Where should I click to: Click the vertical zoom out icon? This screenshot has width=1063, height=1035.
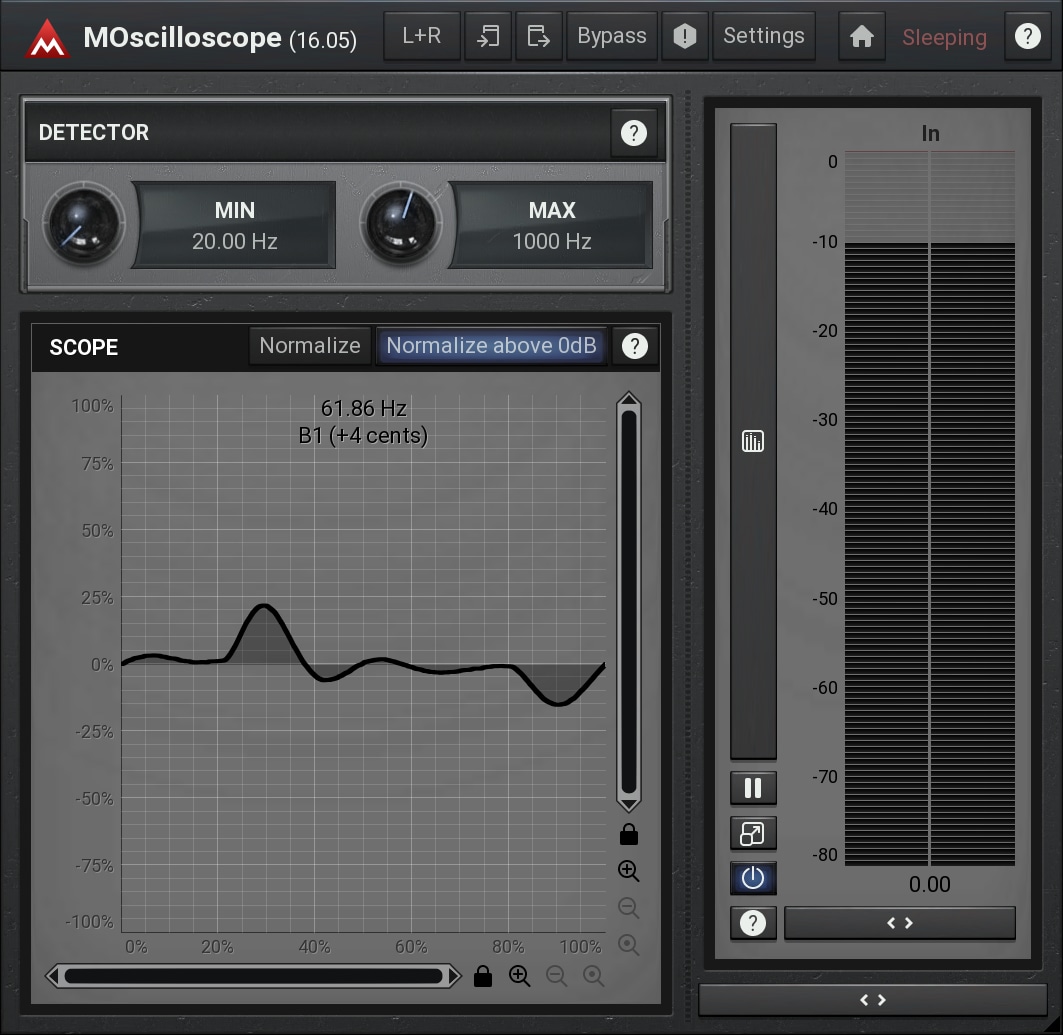(628, 908)
